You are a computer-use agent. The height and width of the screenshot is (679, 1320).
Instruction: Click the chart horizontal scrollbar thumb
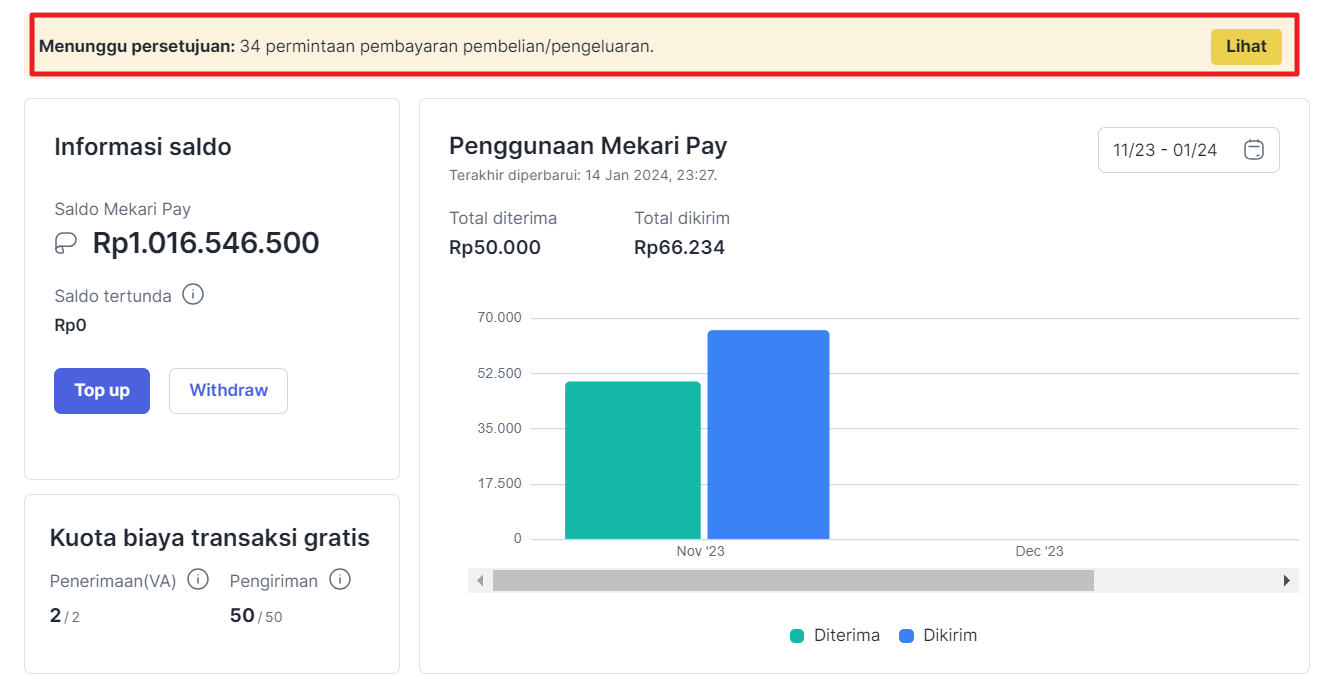click(793, 580)
